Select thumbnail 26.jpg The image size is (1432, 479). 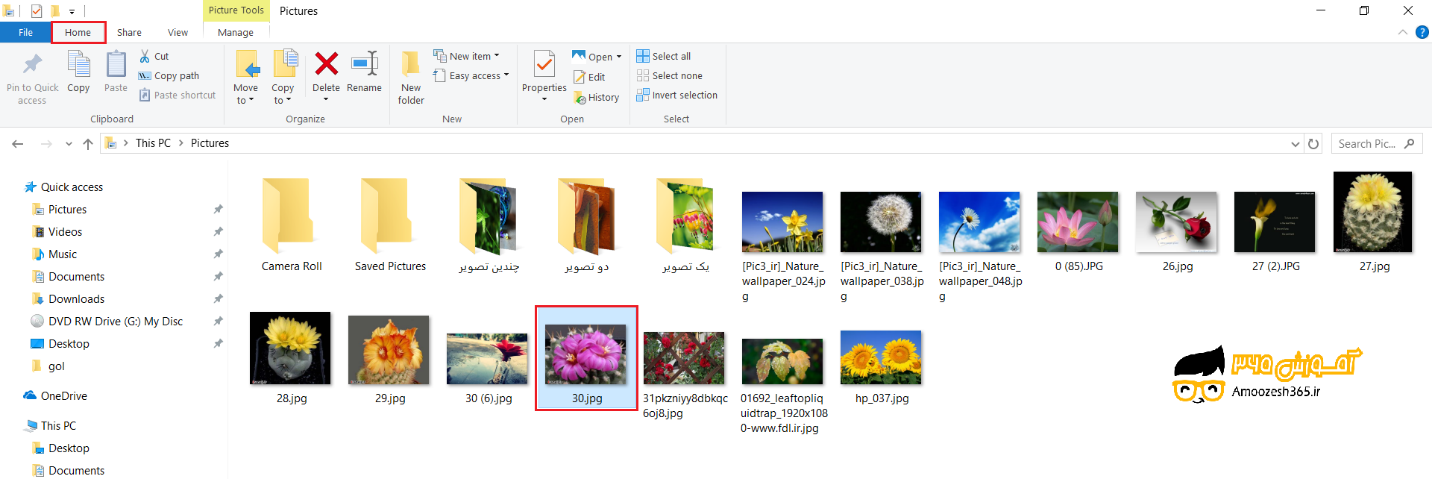point(1179,231)
